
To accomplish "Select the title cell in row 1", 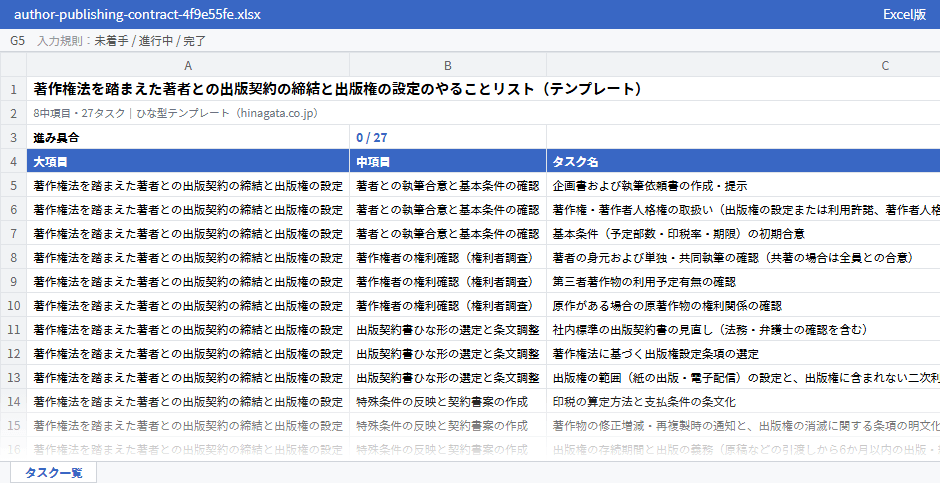I will tap(483, 89).
